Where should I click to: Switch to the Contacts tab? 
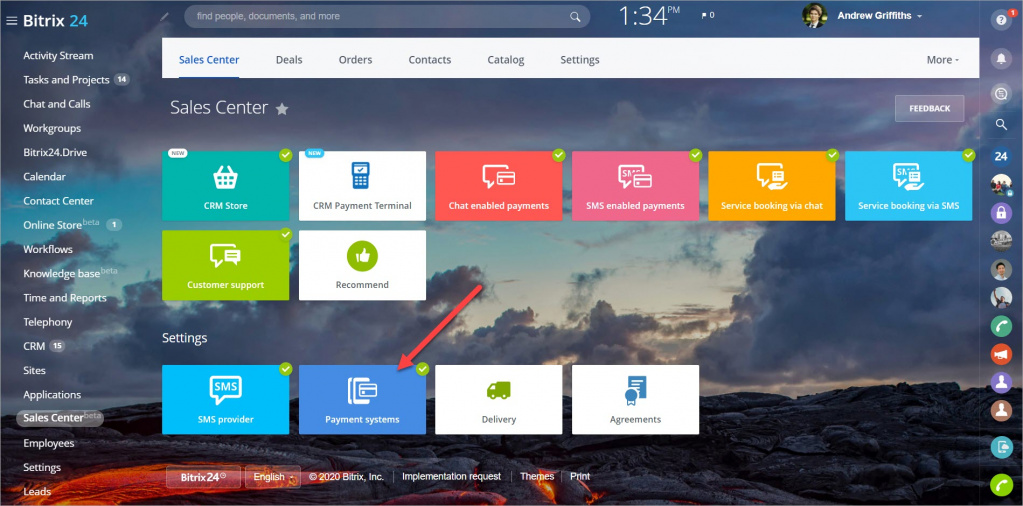430,60
